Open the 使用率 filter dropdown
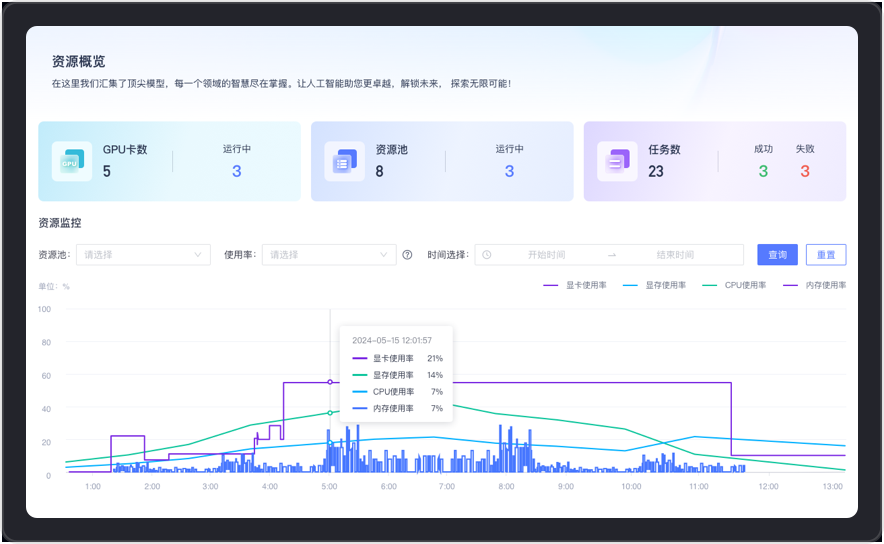Viewport: 884px width, 544px height. 329,255
